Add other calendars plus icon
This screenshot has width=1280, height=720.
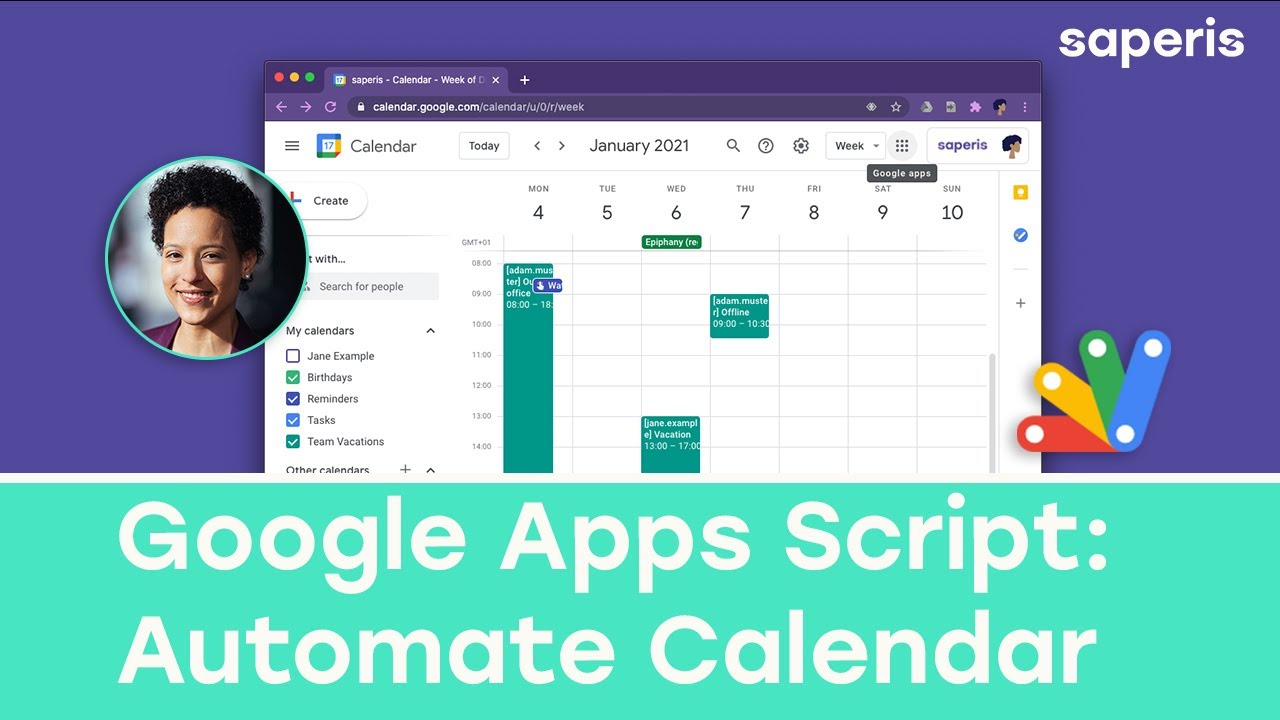405,469
